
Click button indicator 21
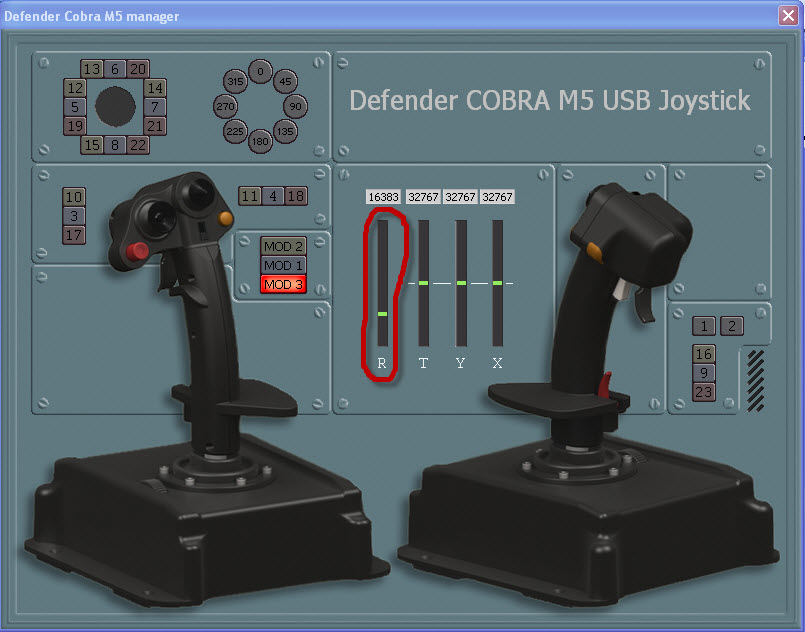(x=155, y=126)
